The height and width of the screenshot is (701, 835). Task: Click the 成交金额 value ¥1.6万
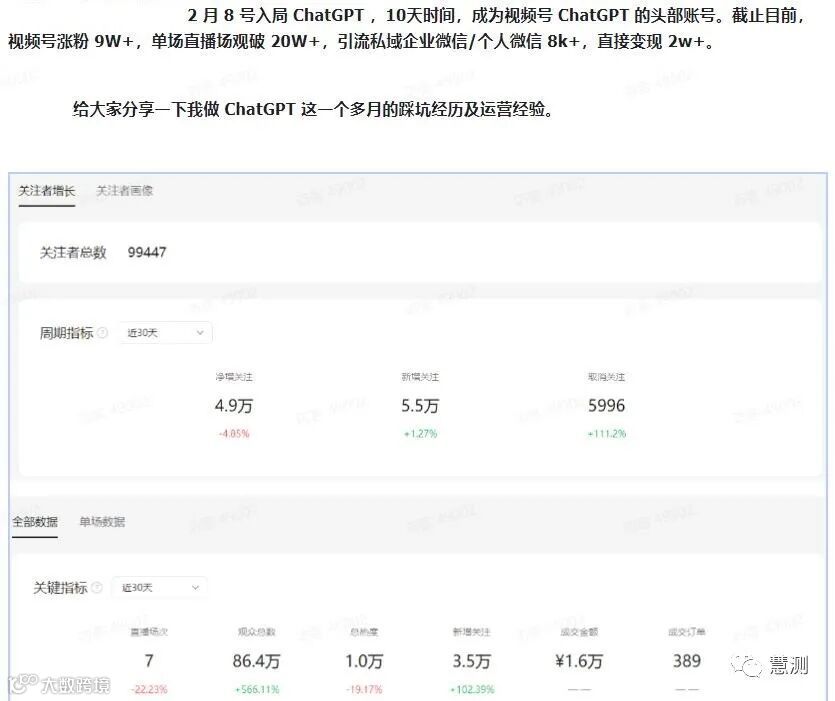tap(579, 661)
